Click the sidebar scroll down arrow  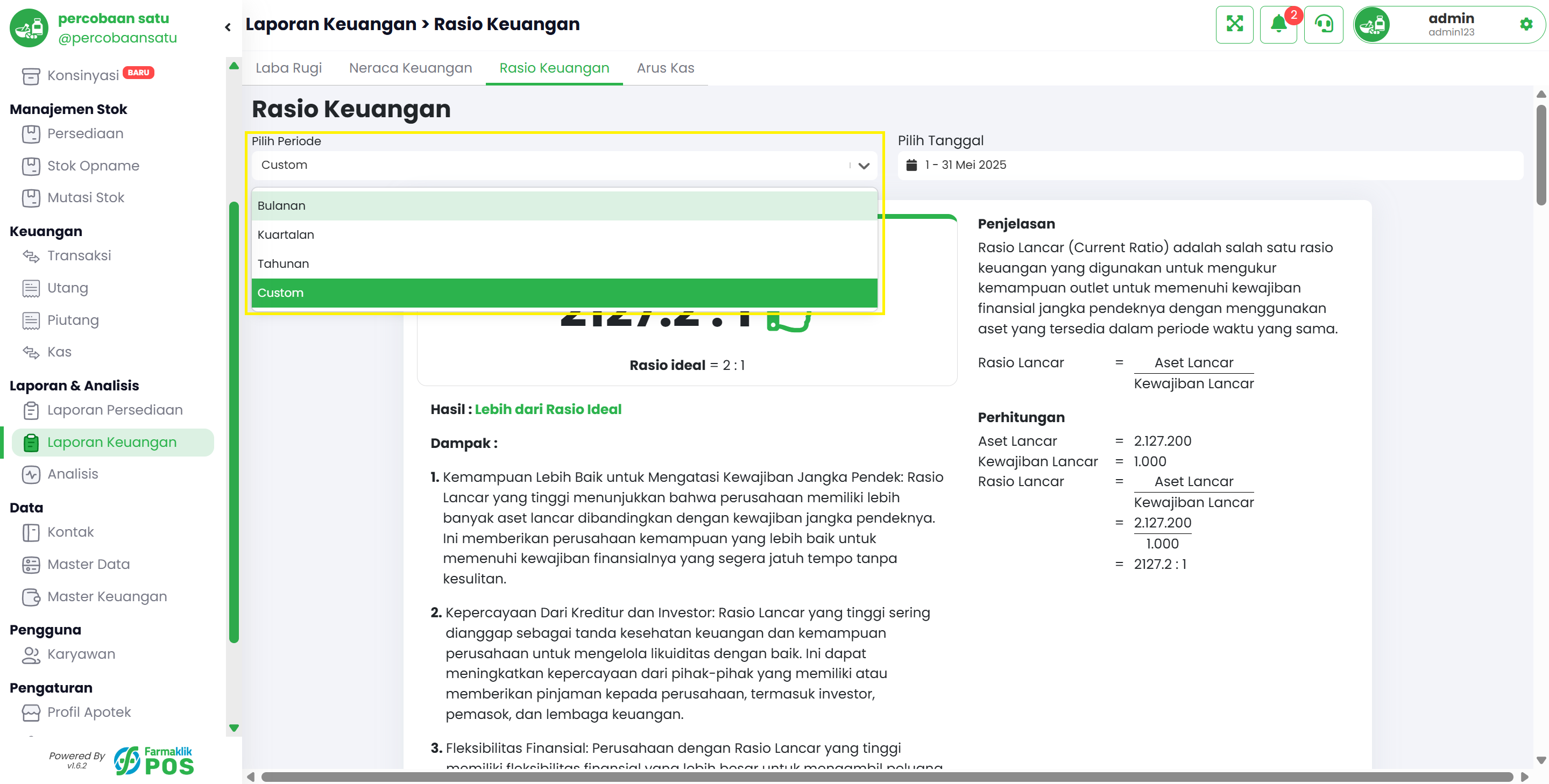(234, 728)
